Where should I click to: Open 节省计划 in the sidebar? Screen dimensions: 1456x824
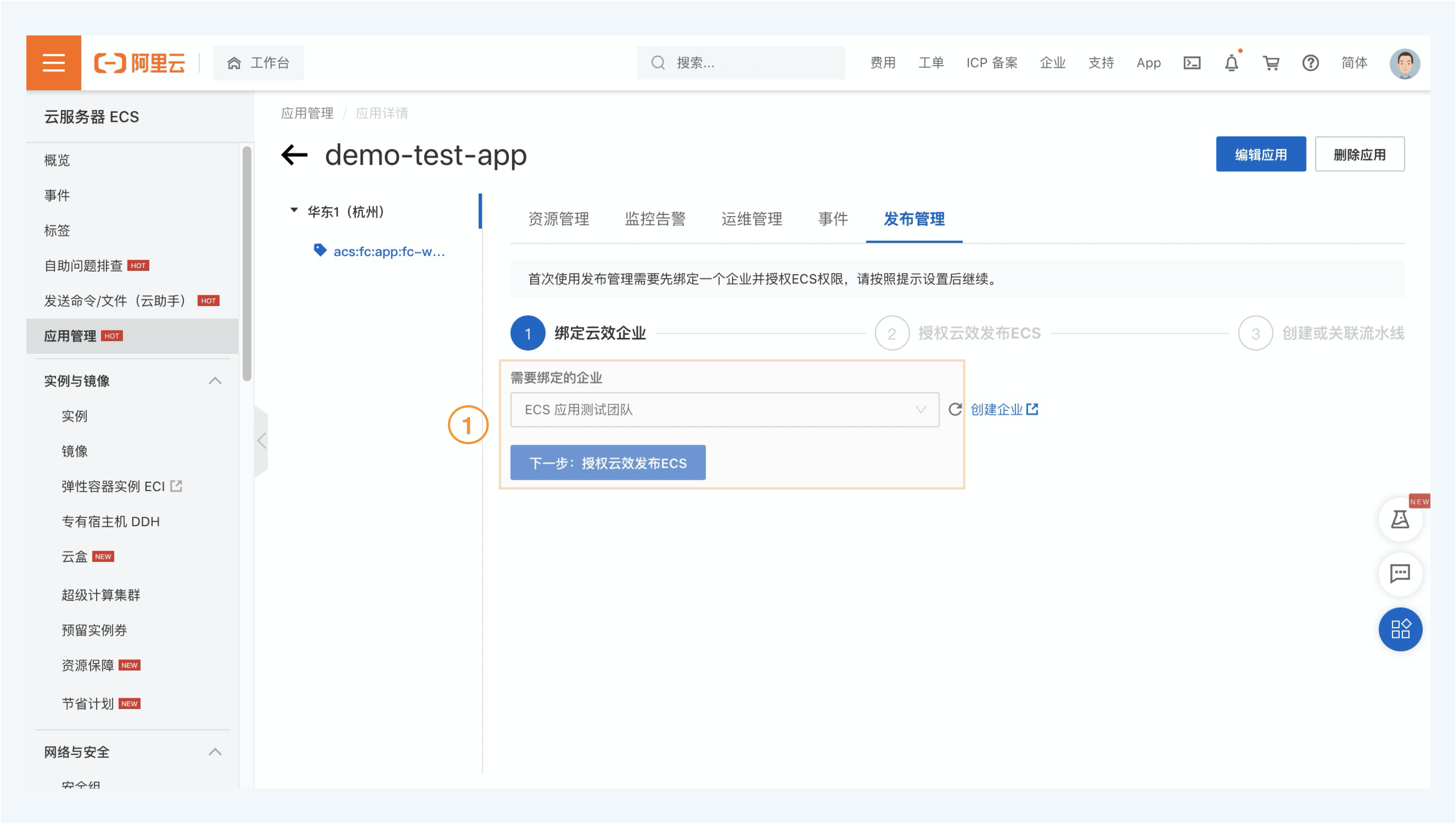point(88,703)
